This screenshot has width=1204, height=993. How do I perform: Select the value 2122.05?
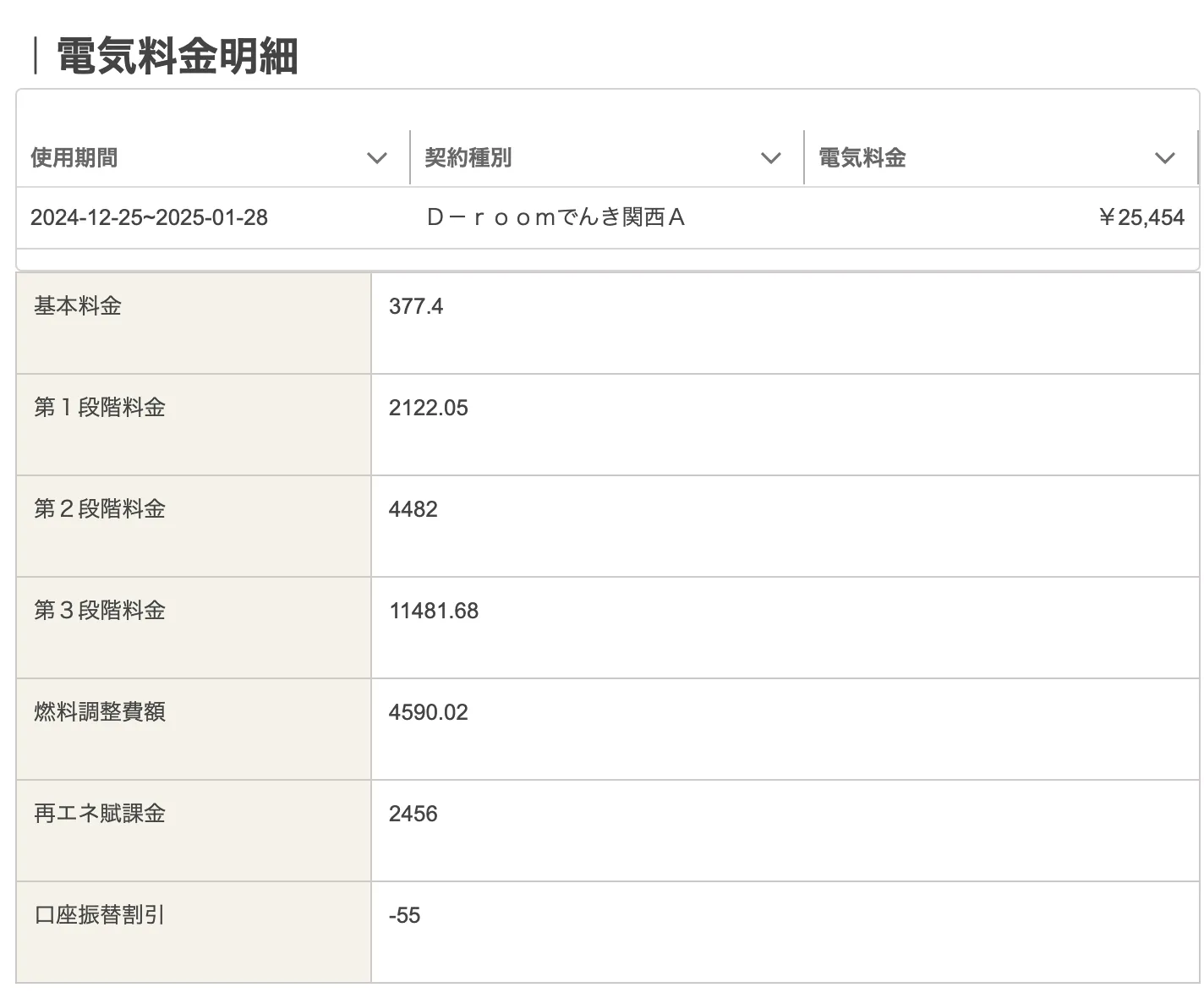(429, 408)
